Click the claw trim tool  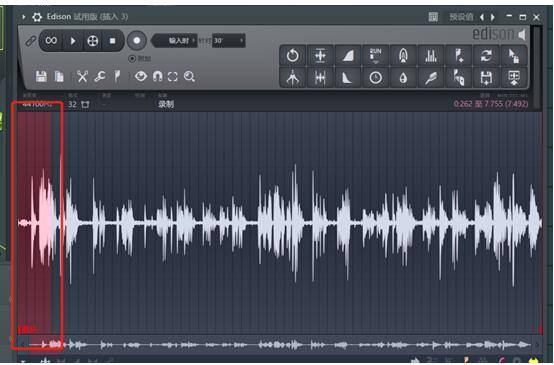pyautogui.click(x=293, y=78)
